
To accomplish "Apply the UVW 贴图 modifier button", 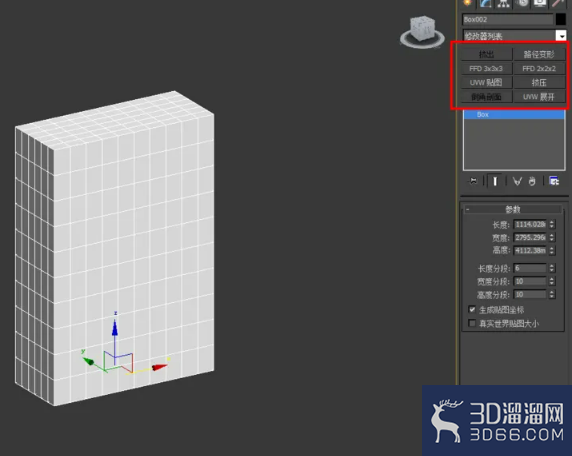I will pyautogui.click(x=486, y=82).
